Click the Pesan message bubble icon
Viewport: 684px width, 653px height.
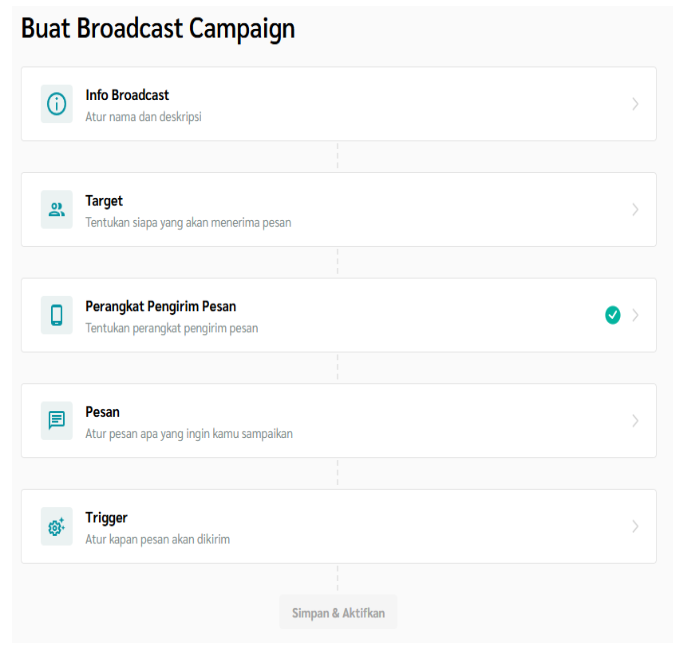coord(57,421)
